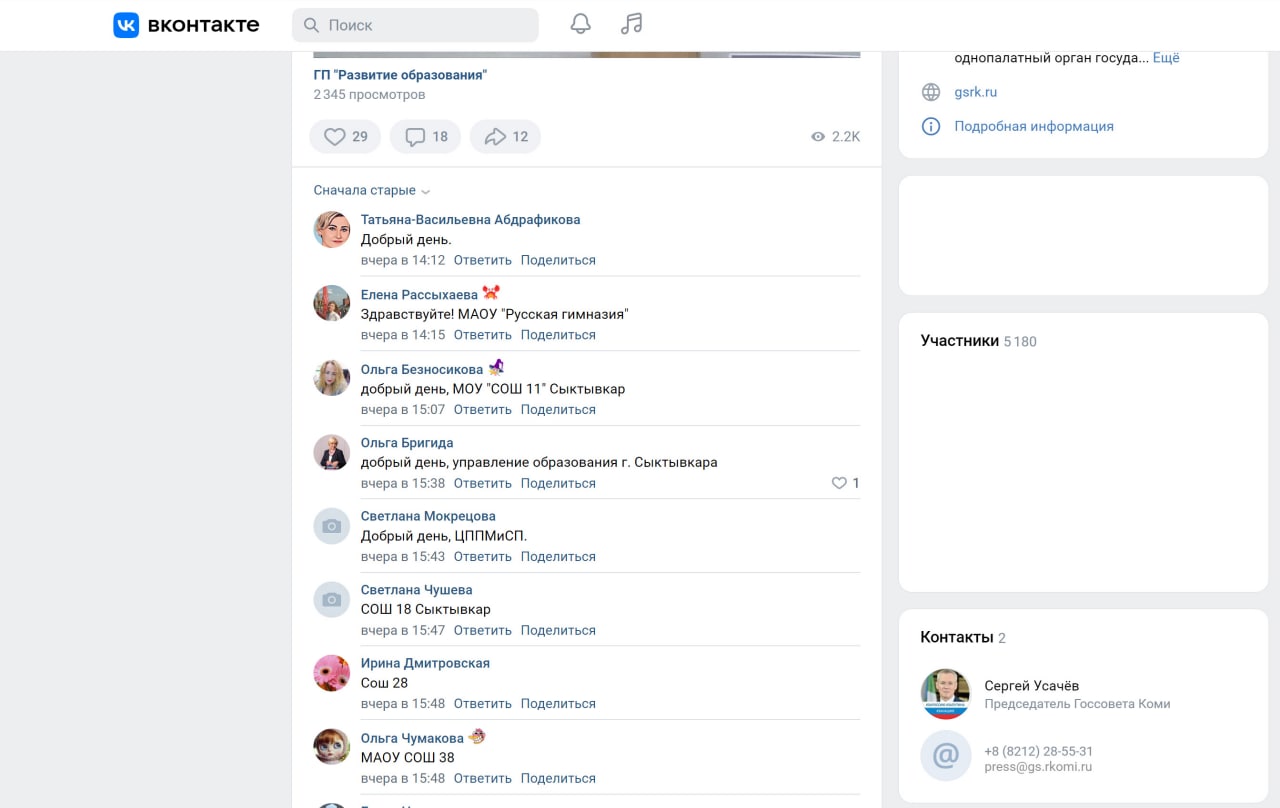Share Ольга Чумакова's comment
Image resolution: width=1280 pixels, height=808 pixels.
pyautogui.click(x=558, y=778)
